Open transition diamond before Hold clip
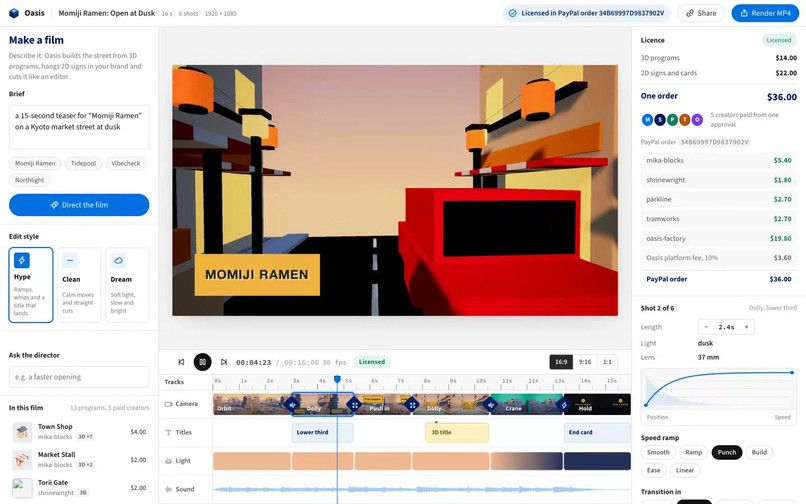 [x=564, y=405]
